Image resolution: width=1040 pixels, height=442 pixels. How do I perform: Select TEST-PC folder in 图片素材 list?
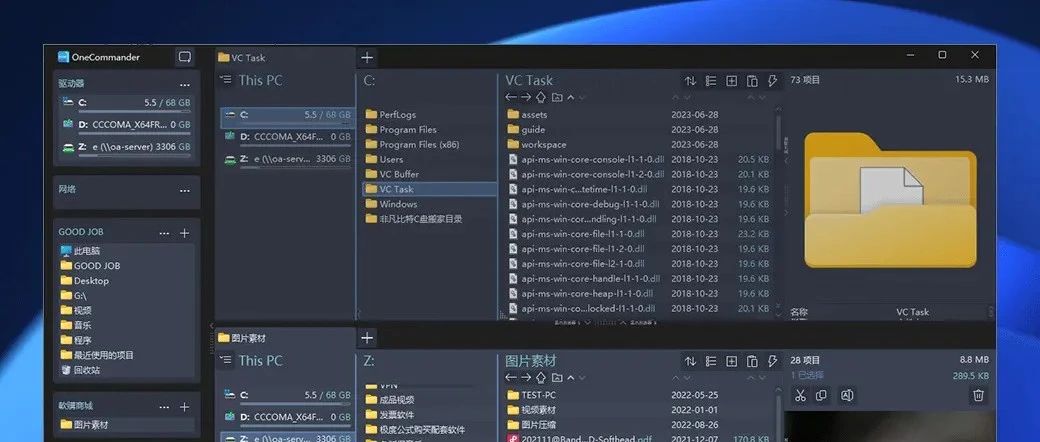point(531,395)
